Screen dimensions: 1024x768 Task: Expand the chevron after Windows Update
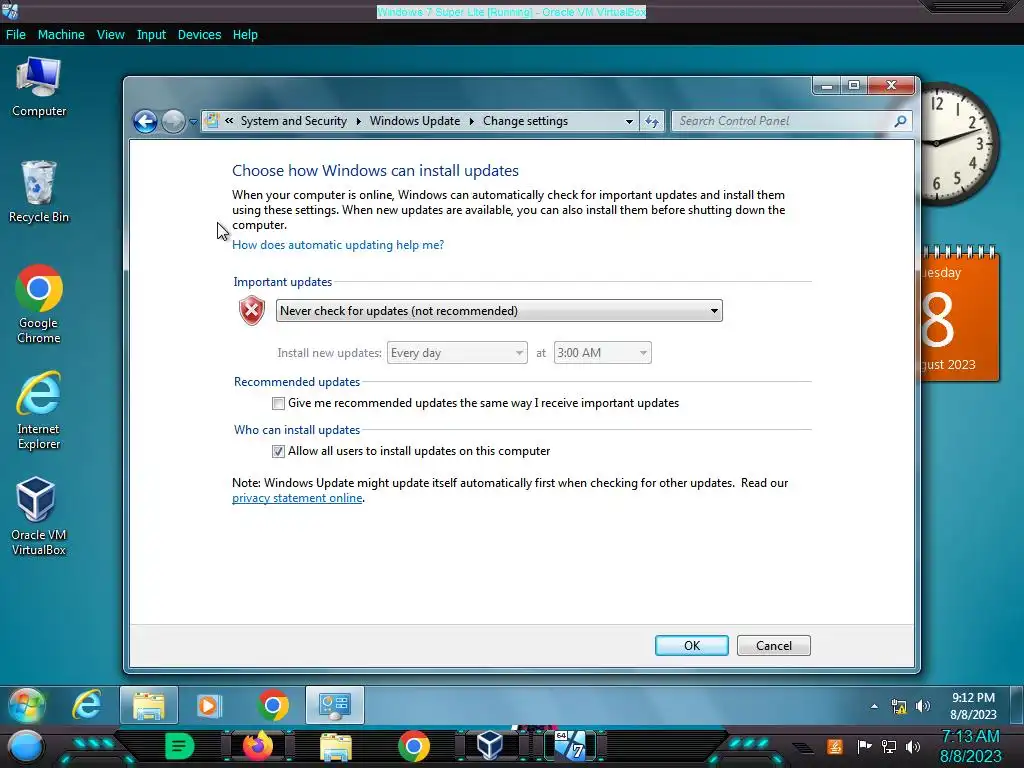(472, 121)
